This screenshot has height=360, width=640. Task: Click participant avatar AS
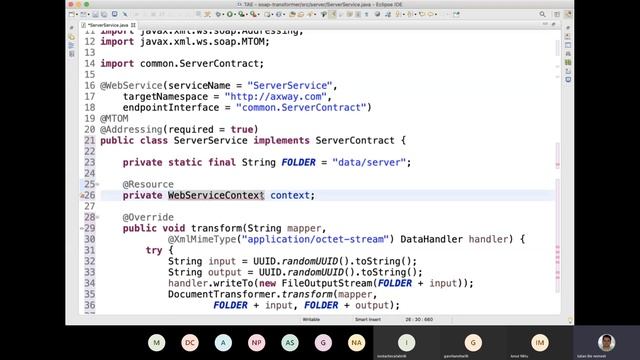[x=290, y=343]
